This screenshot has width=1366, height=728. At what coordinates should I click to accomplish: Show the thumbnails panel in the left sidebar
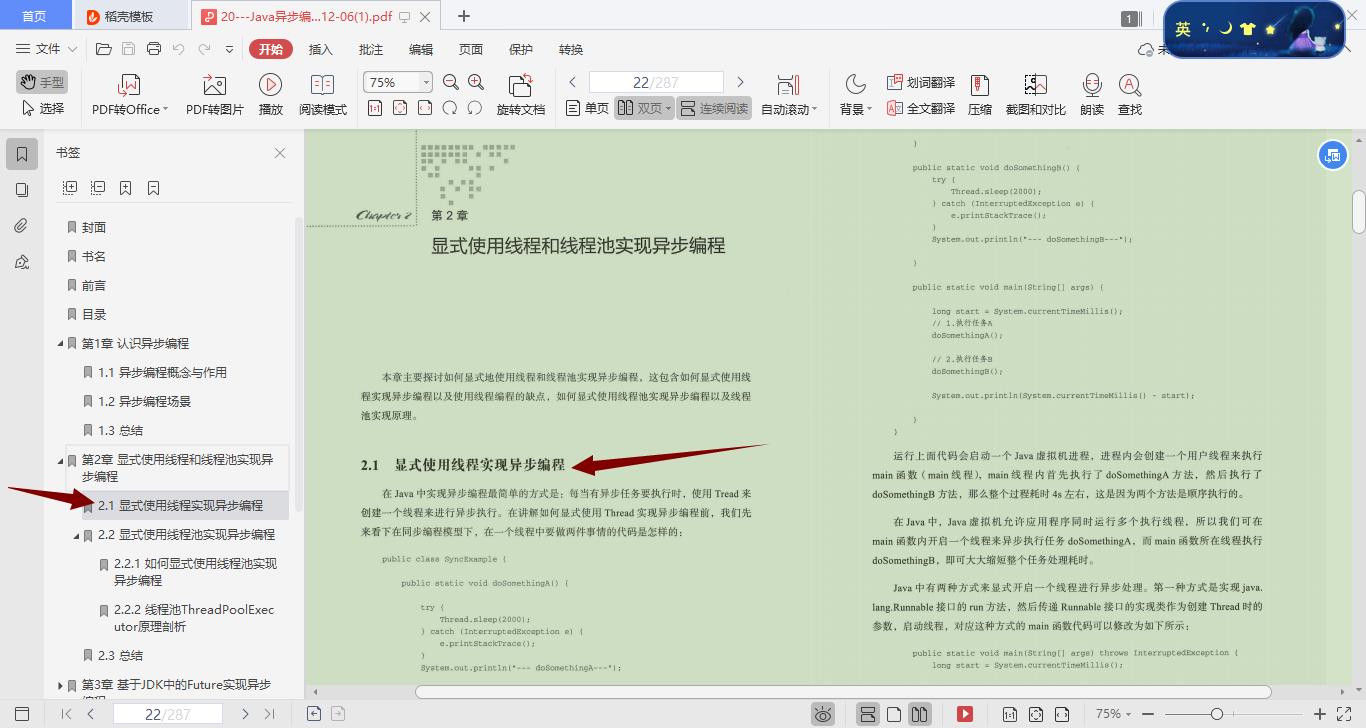[x=22, y=190]
